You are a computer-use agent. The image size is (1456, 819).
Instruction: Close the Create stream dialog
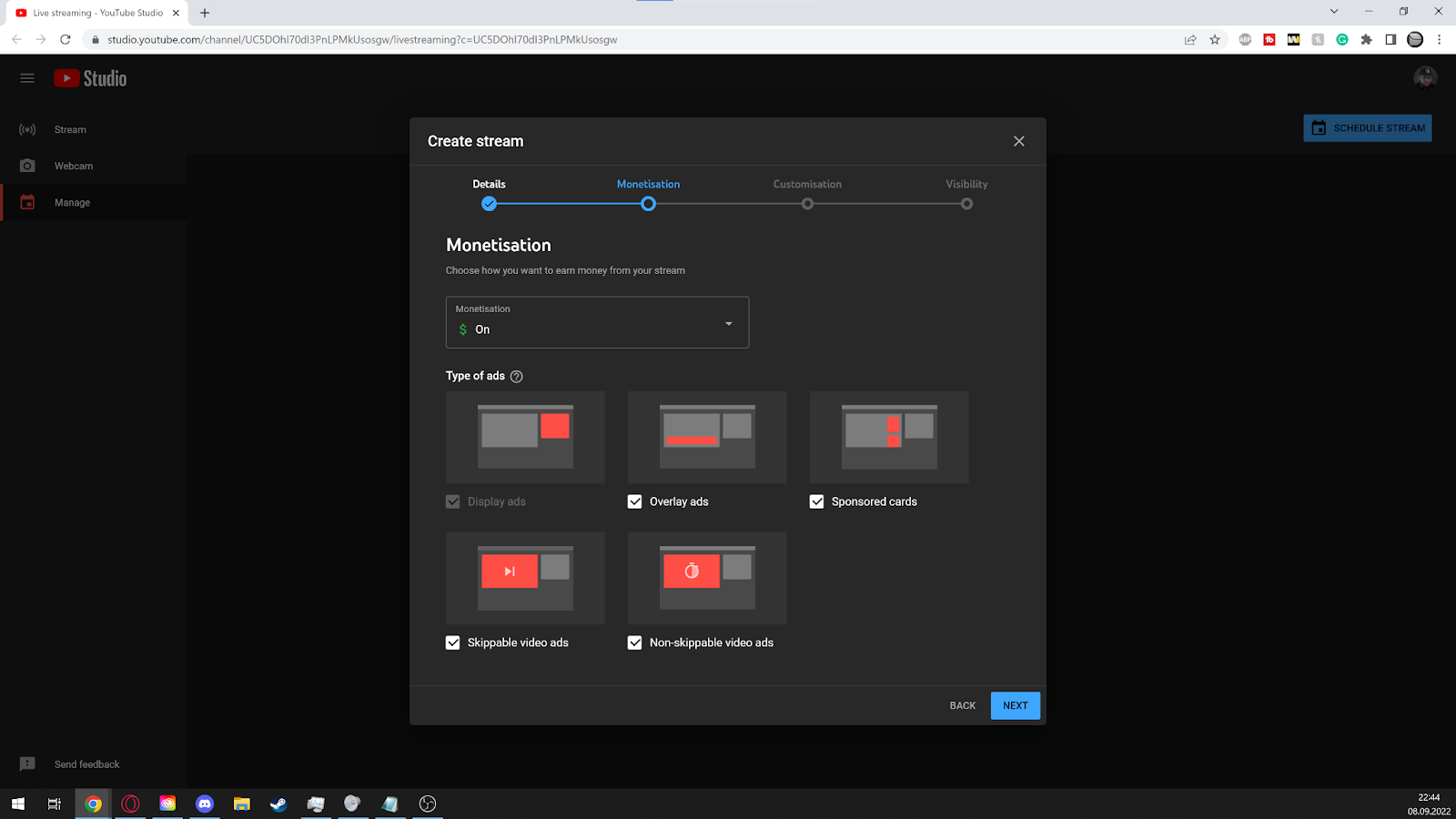pos(1019,141)
